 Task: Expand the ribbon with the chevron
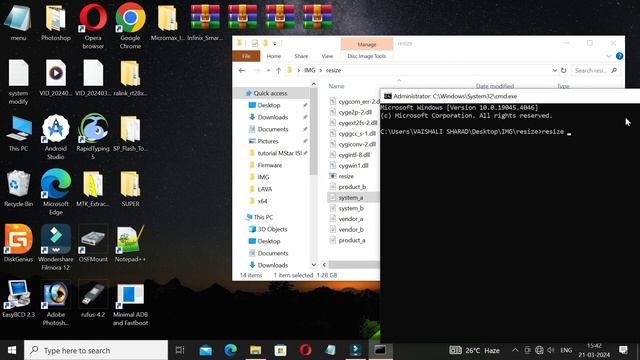tap(609, 56)
